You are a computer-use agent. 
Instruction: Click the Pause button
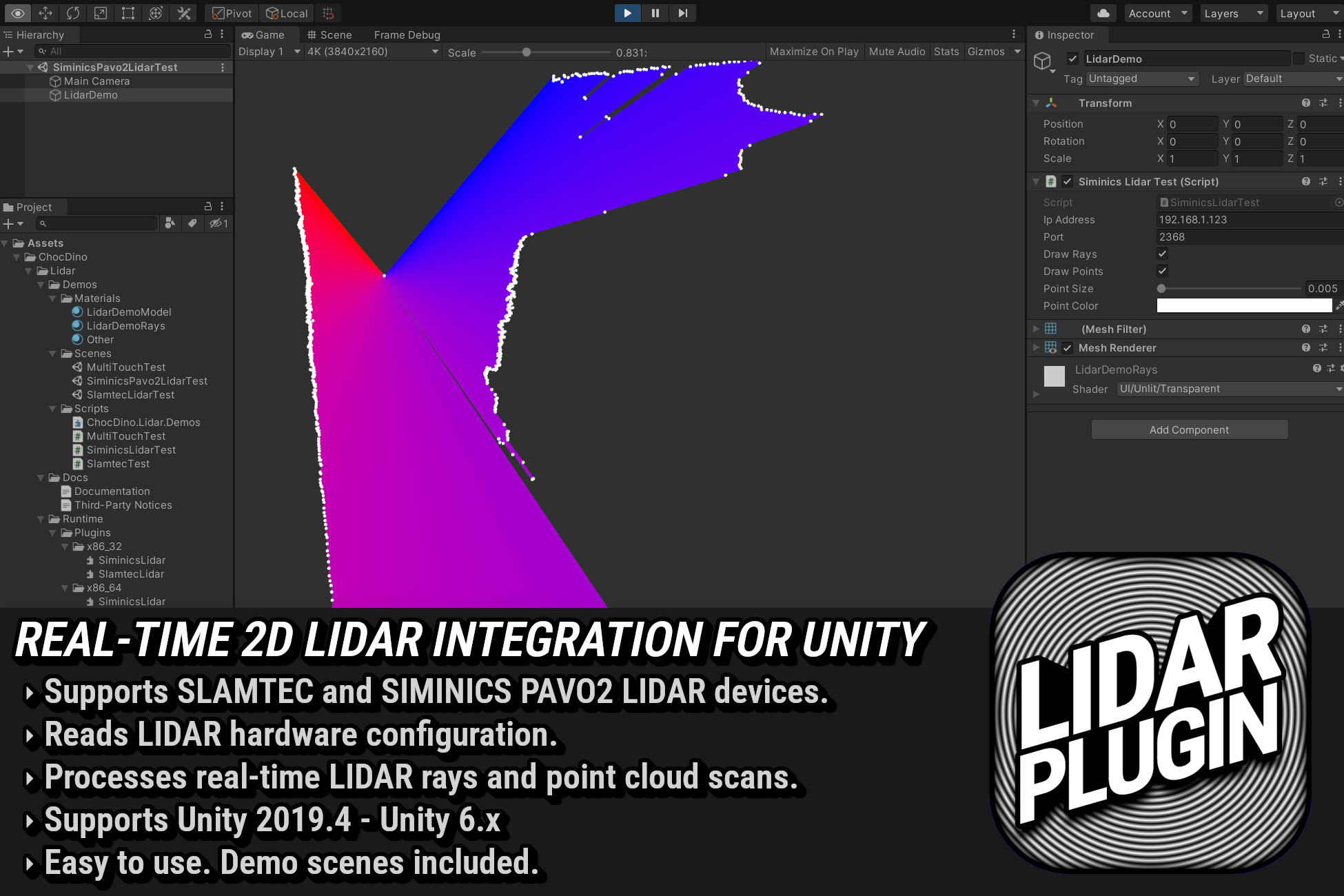[655, 13]
